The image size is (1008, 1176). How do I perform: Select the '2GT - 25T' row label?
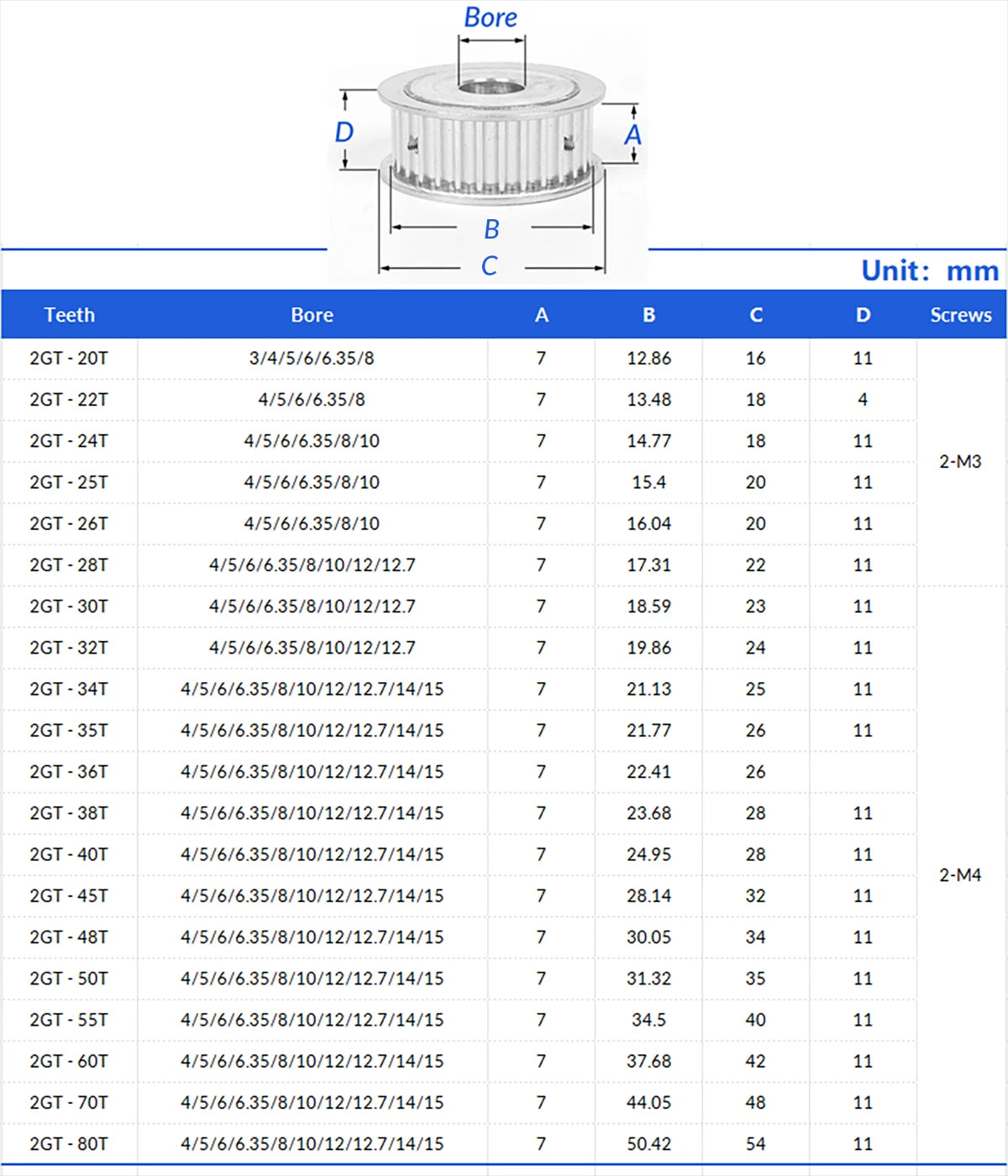point(69,482)
